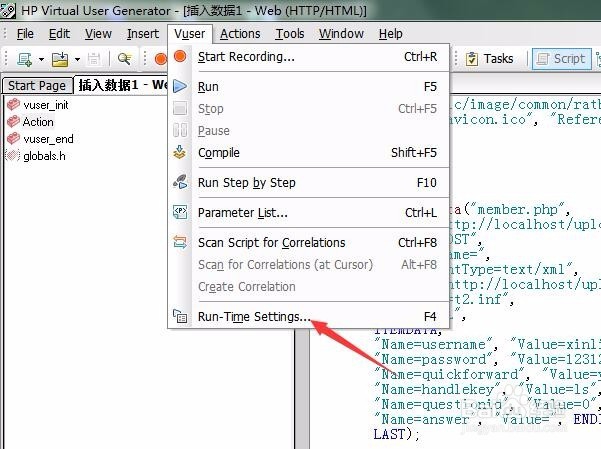The width and height of the screenshot is (601, 449).
Task: Click the Action red block icon
Action: [x=13, y=121]
